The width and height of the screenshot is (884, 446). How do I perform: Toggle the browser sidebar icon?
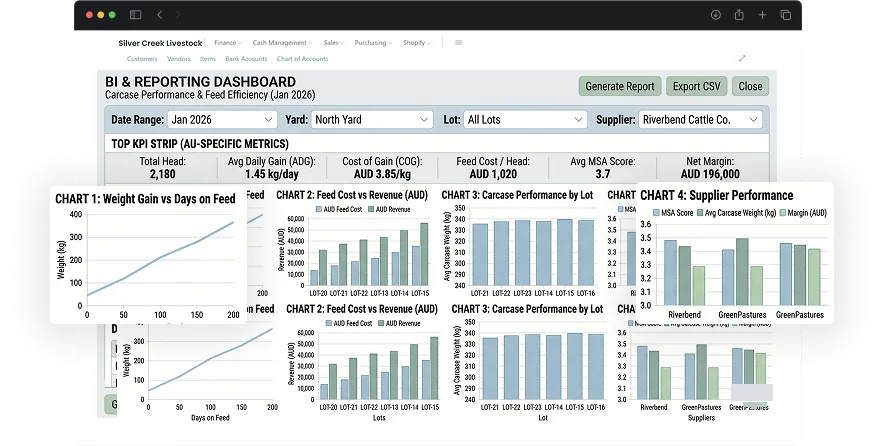135,15
